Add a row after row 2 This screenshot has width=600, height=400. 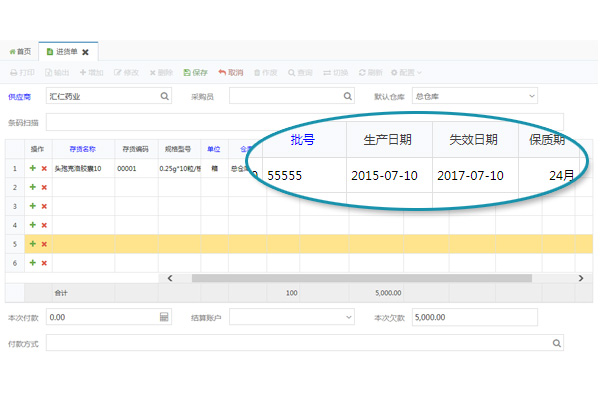point(33,187)
